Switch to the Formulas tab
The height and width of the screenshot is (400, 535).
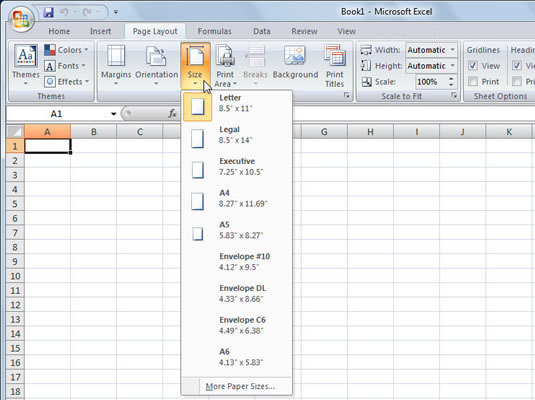tap(214, 31)
